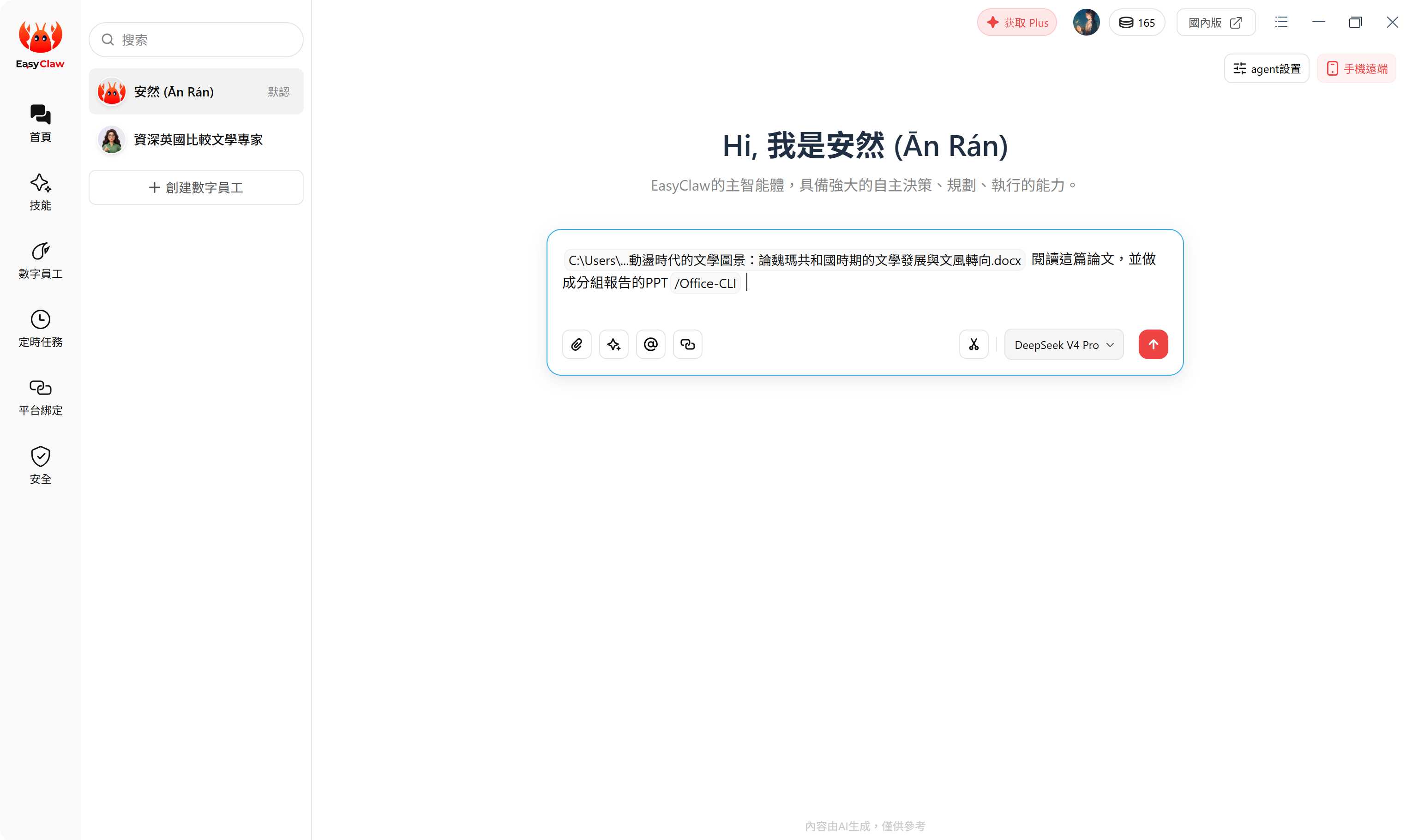
Task: Open the 首頁 home section
Action: click(40, 123)
